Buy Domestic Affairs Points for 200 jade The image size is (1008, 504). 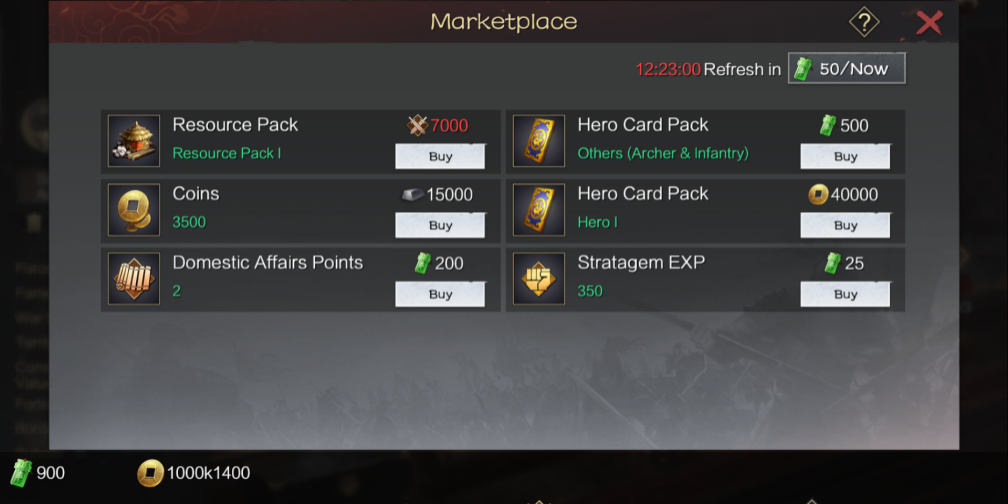[x=440, y=294]
